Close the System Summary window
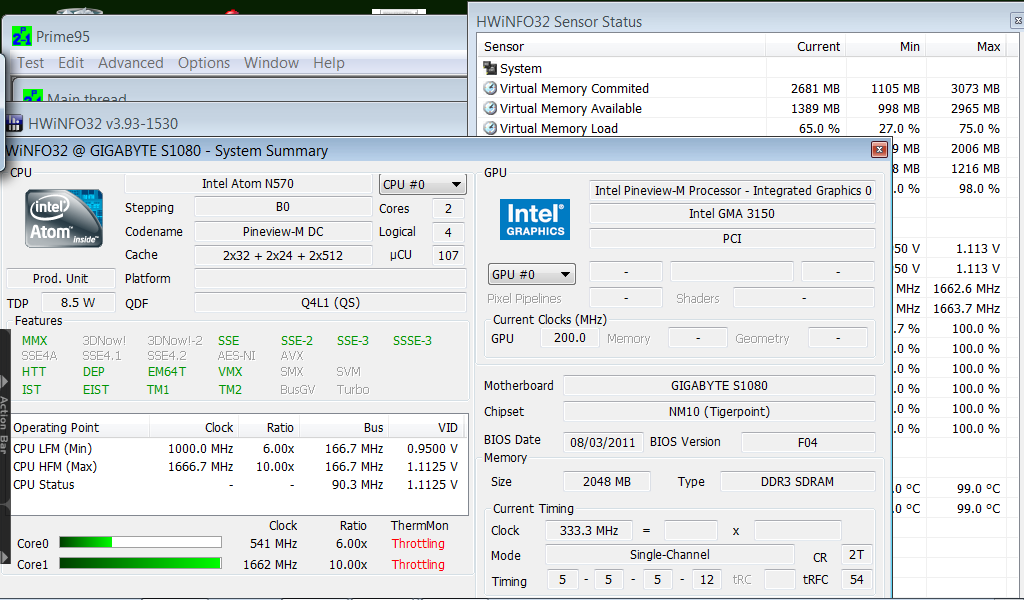Screen dimensions: 1024x600 tap(879, 150)
